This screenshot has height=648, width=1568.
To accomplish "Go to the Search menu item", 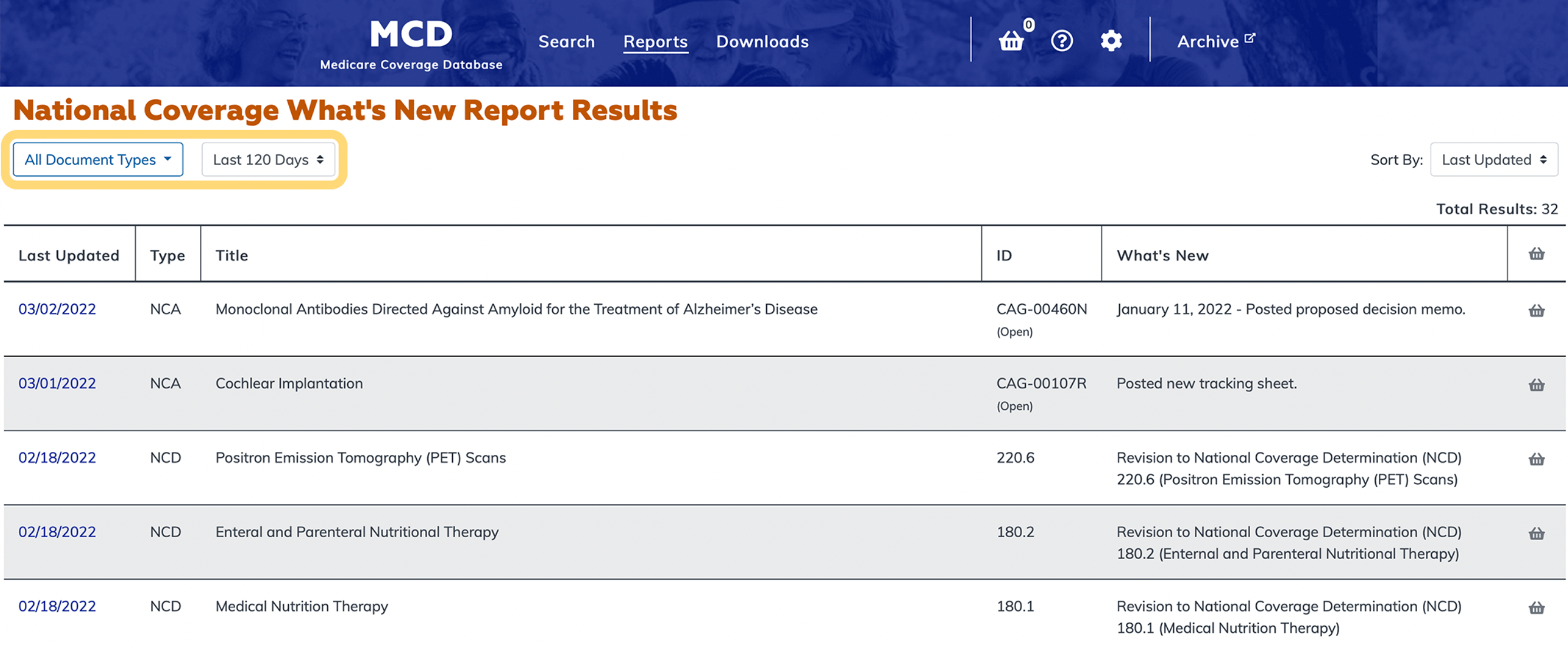I will 566,41.
